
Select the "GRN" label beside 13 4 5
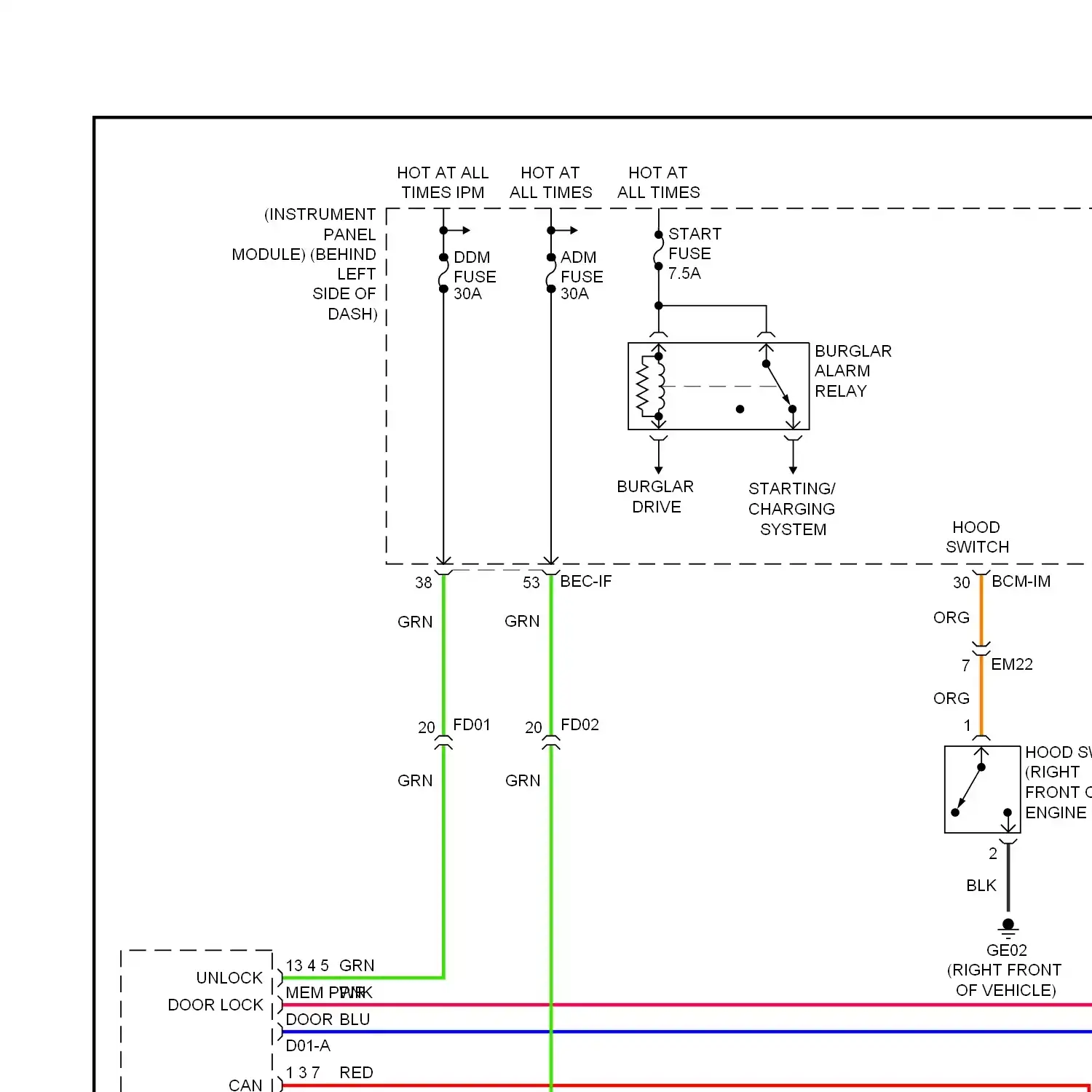(357, 965)
